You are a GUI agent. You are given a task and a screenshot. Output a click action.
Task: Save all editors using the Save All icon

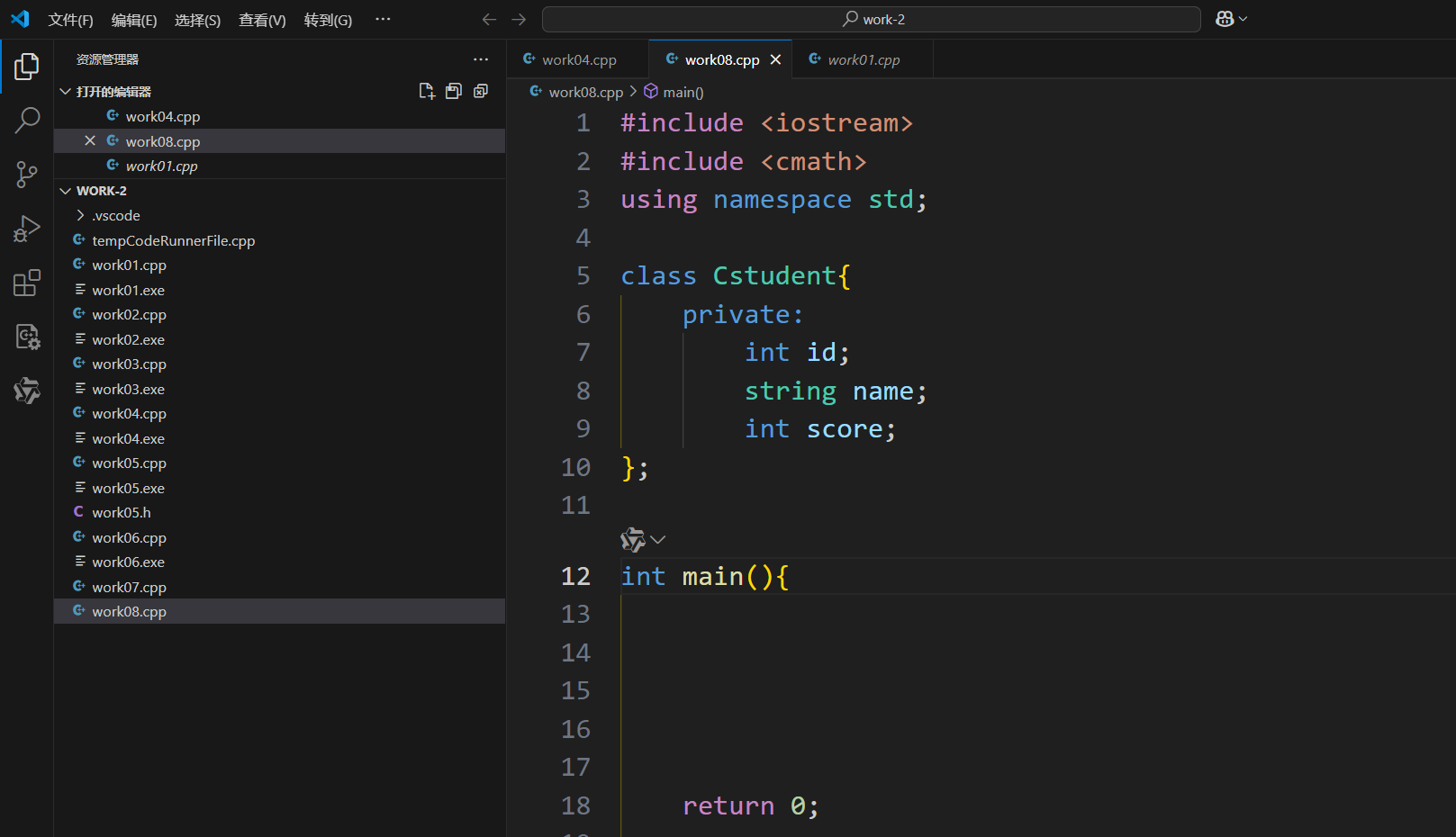pyautogui.click(x=454, y=90)
